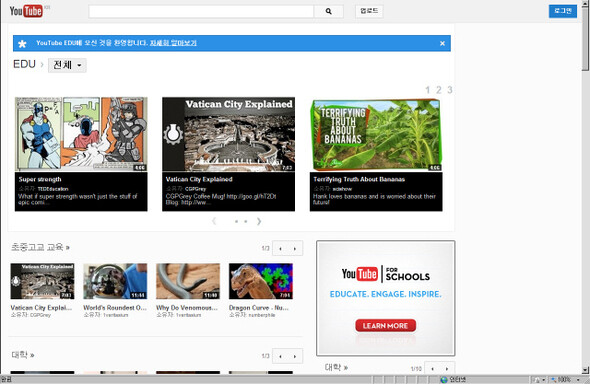
Task: Click the YouTube for Schools logo
Action: pos(386,274)
